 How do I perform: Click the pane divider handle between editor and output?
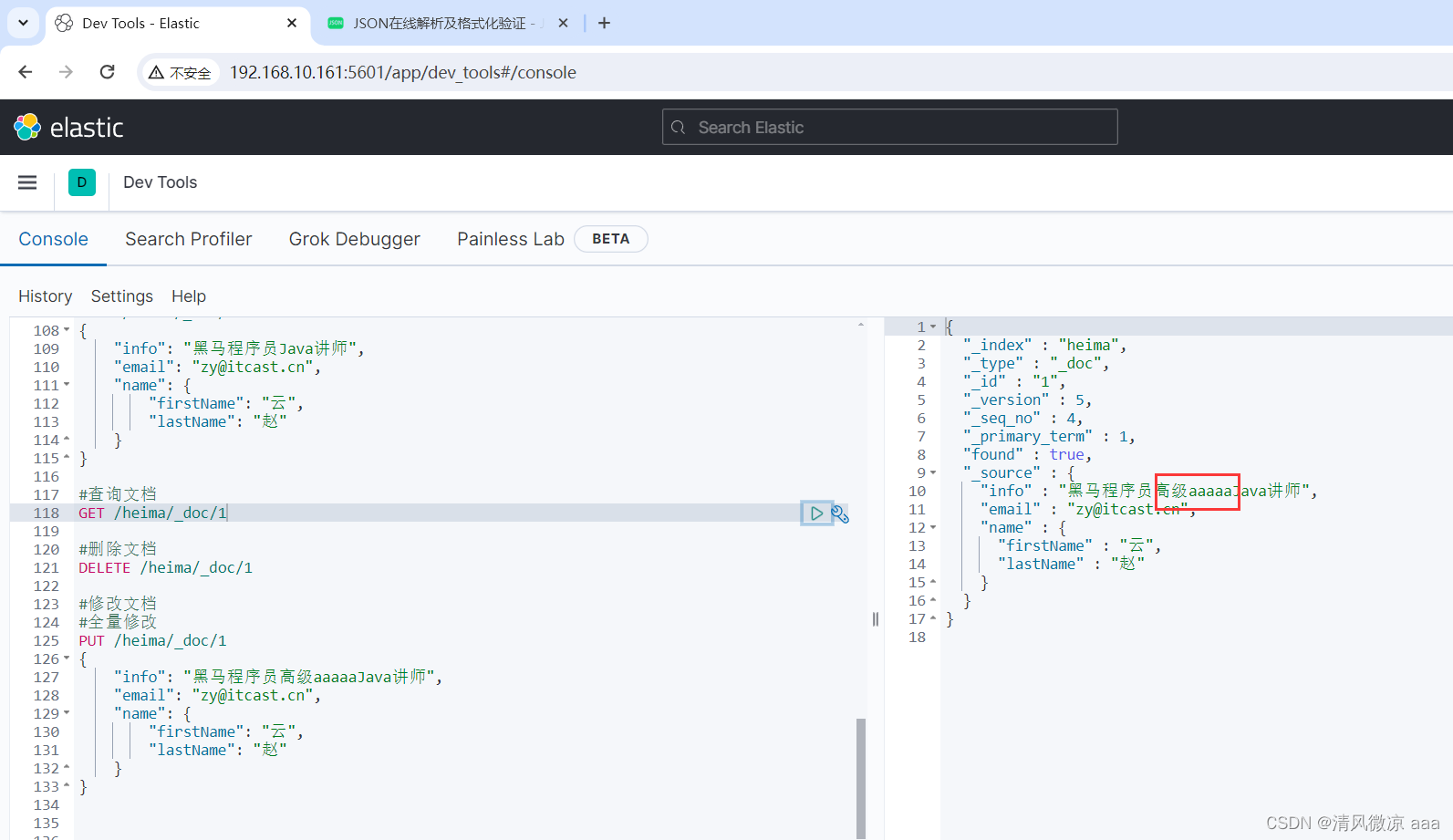point(876,619)
